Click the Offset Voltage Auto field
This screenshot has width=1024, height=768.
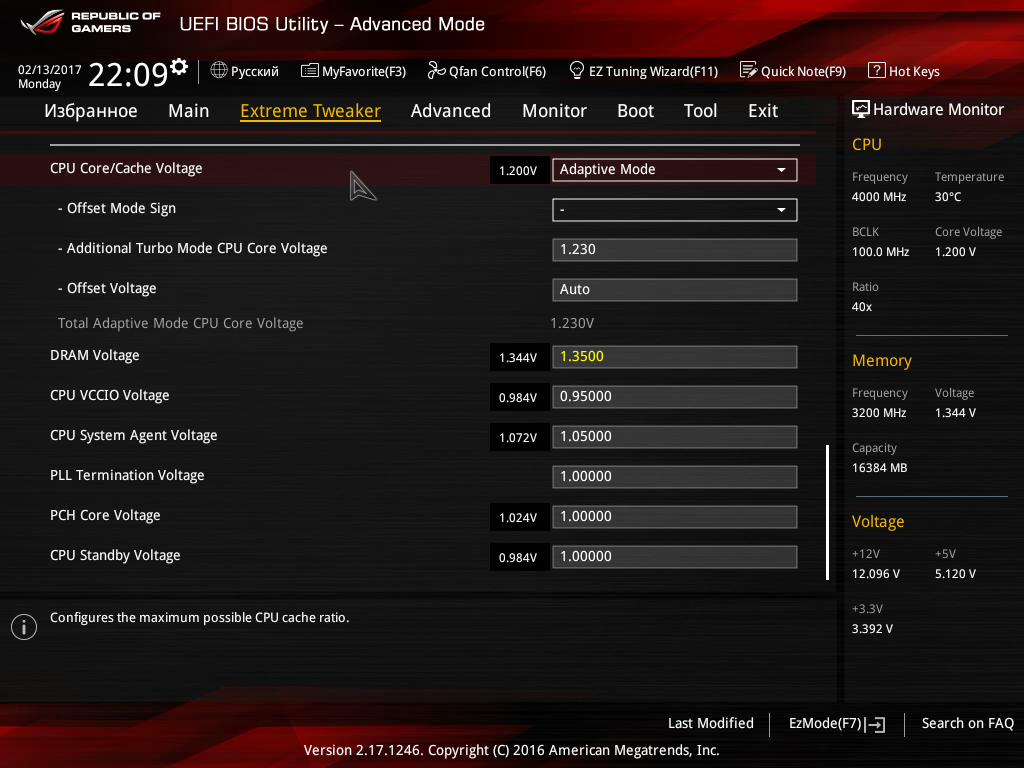click(675, 289)
